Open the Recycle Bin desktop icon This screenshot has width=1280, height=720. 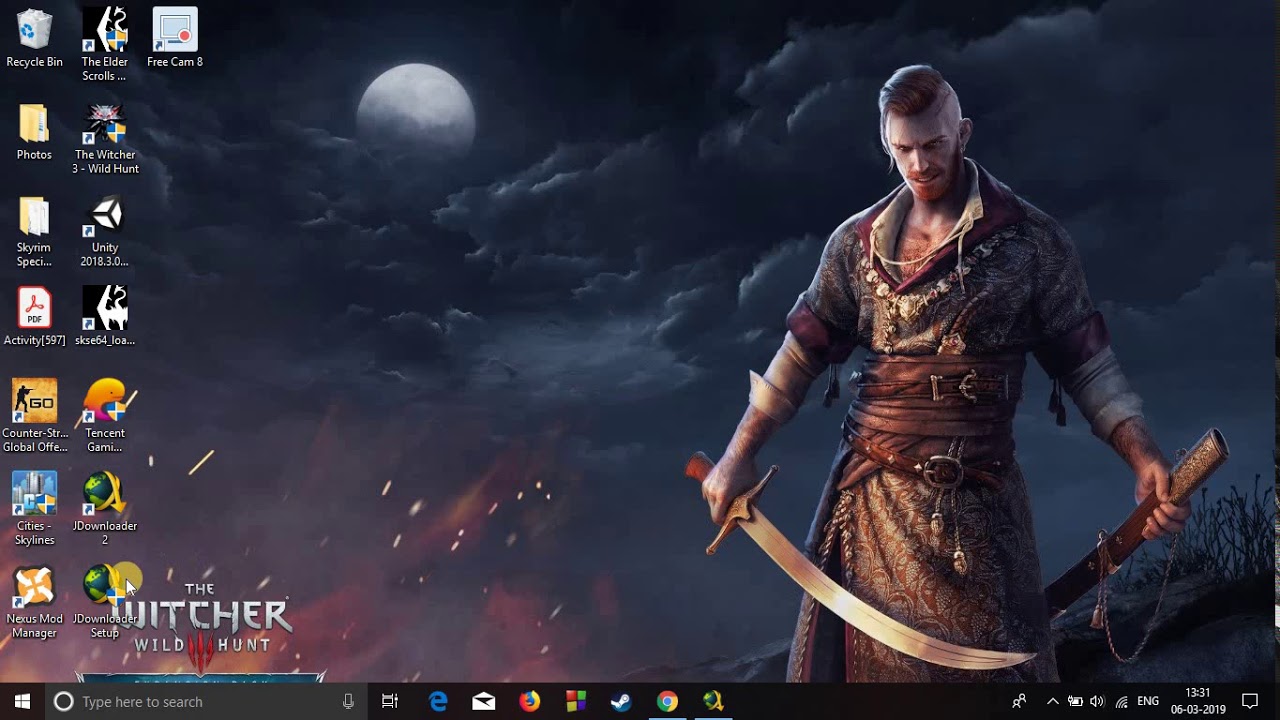[x=34, y=38]
